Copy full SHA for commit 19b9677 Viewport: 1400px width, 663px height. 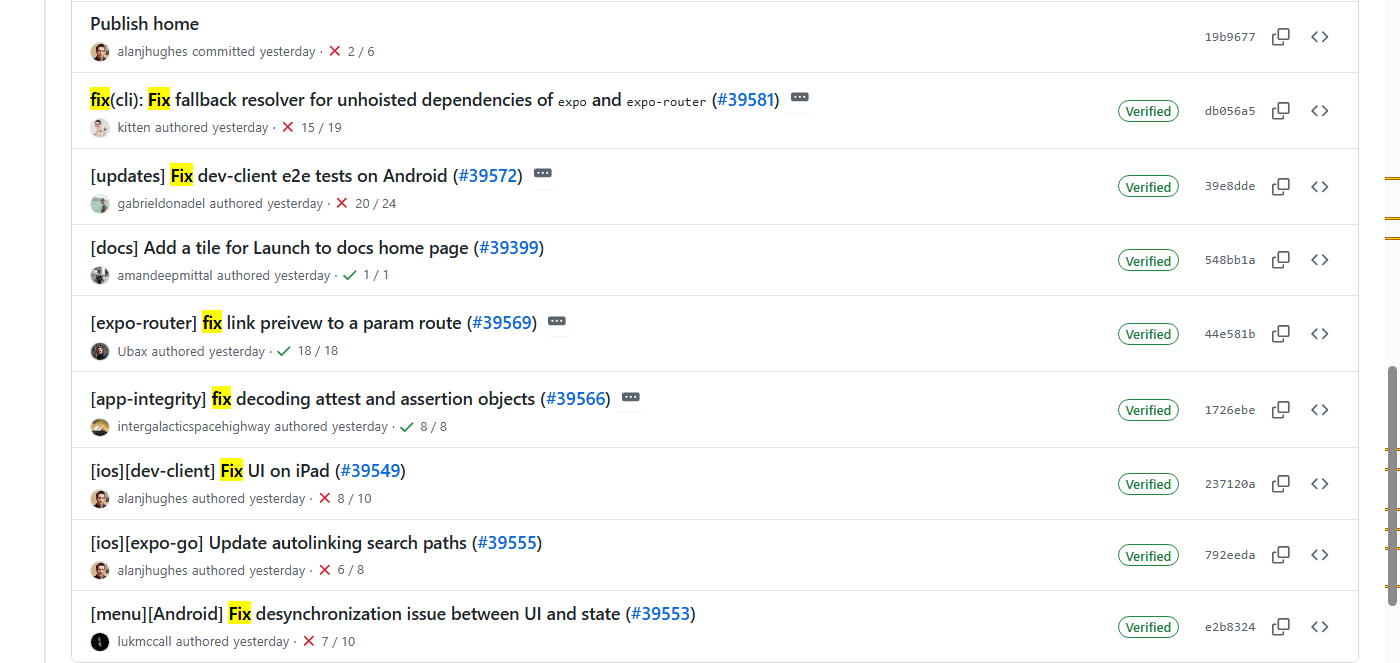coord(1280,37)
